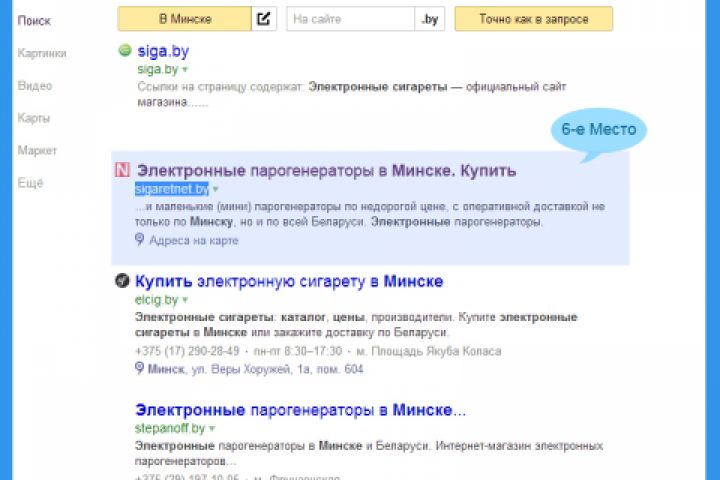This screenshot has height=480, width=720.
Task: Select the '.by' domain filter button
Action: [430, 19]
